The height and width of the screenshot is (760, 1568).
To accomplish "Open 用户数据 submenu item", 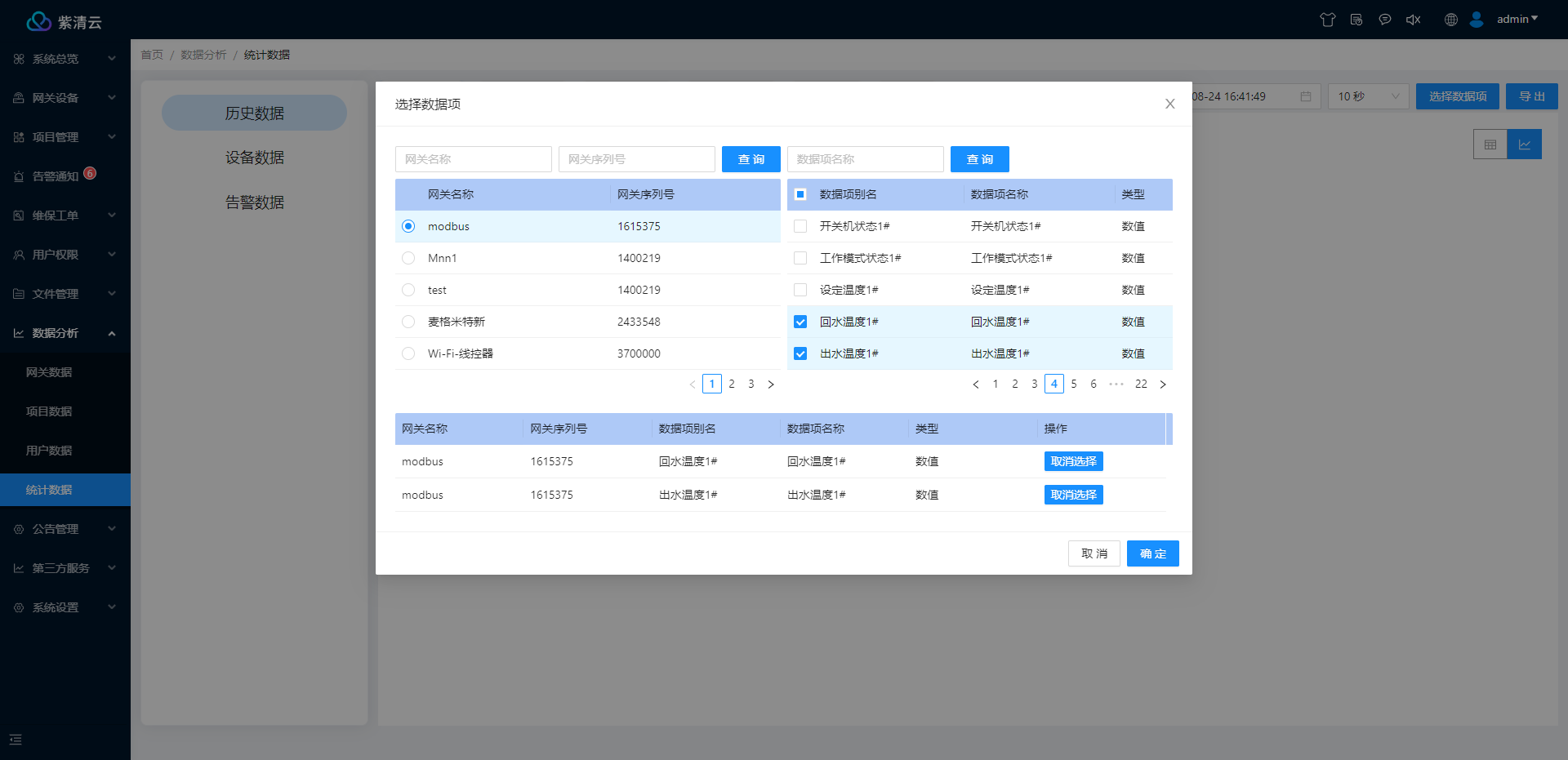I will point(65,451).
